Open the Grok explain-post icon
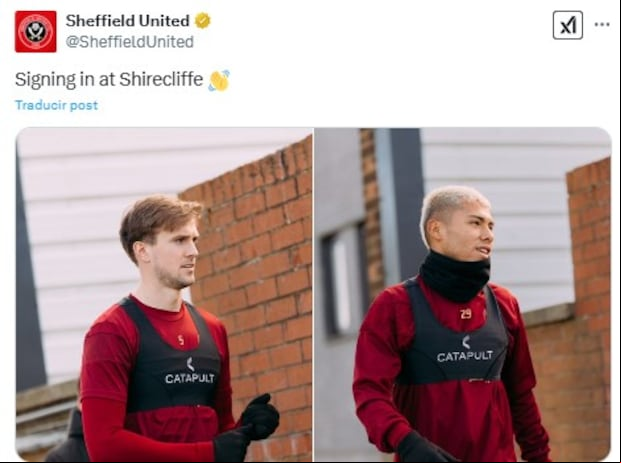The image size is (621, 463). [x=568, y=25]
